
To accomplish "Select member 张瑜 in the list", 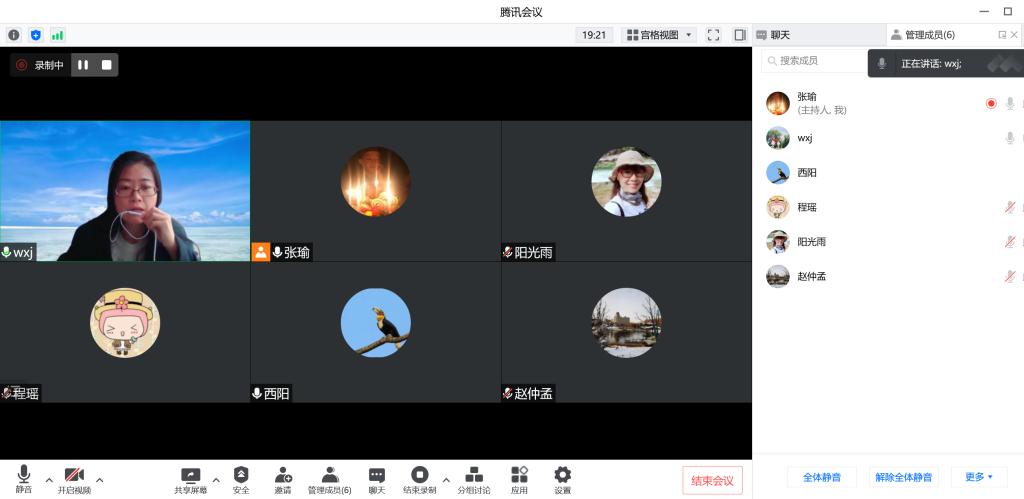I will click(888, 103).
